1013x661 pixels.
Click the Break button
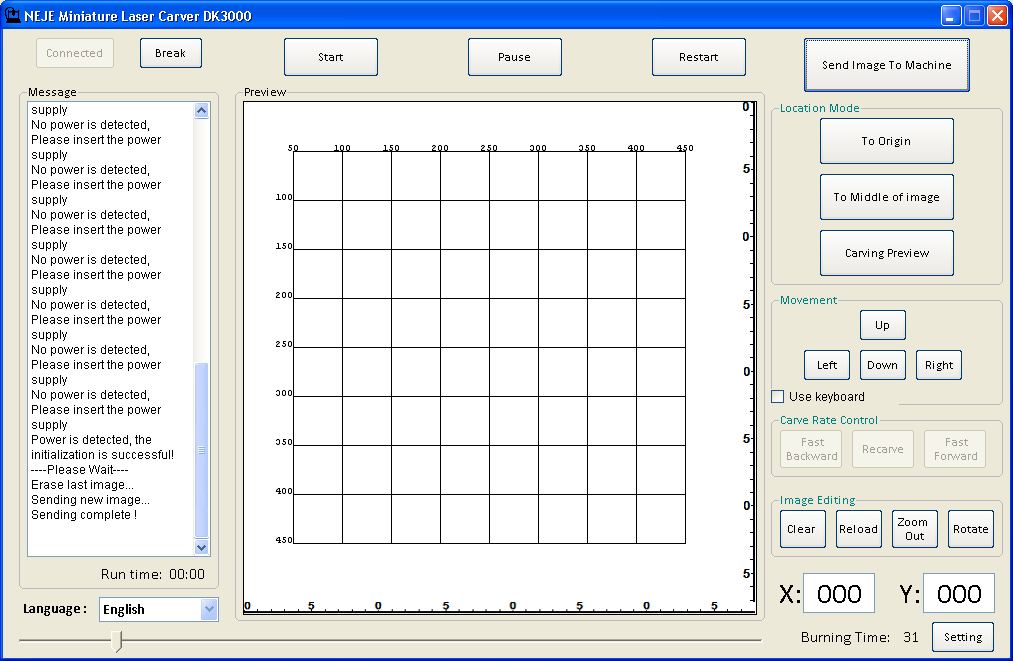click(171, 53)
